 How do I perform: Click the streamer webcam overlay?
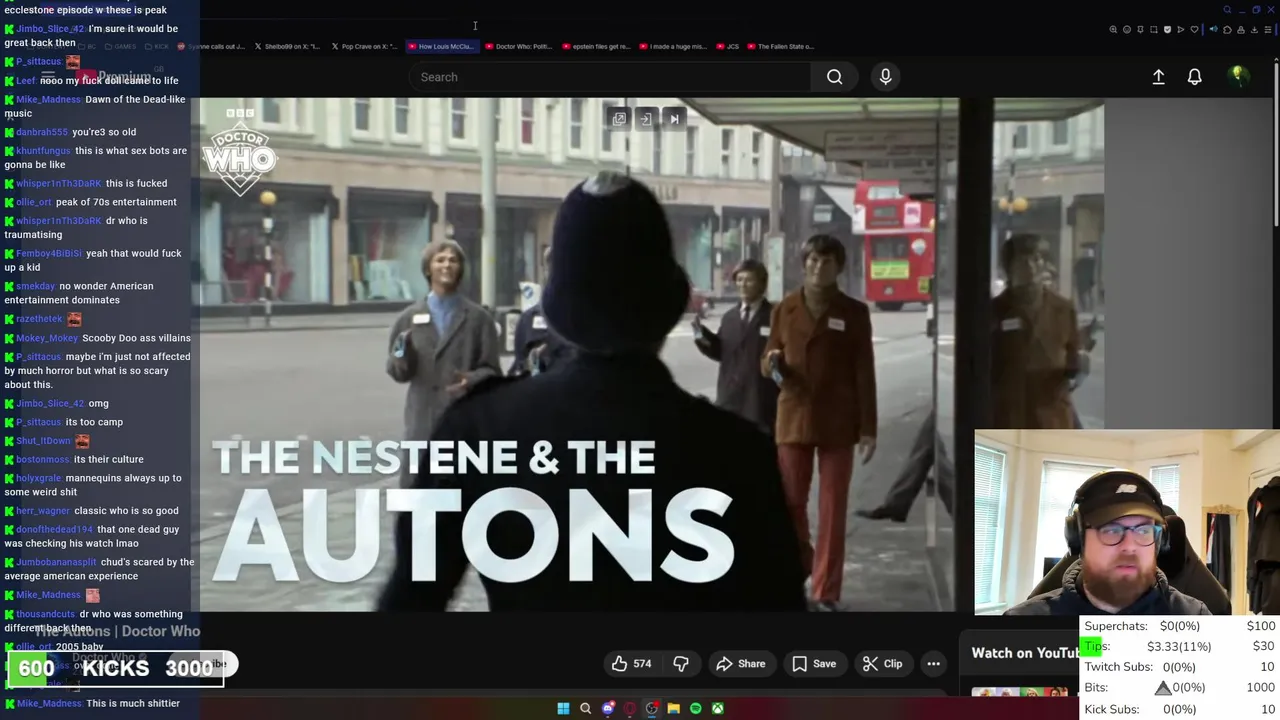coord(1127,522)
